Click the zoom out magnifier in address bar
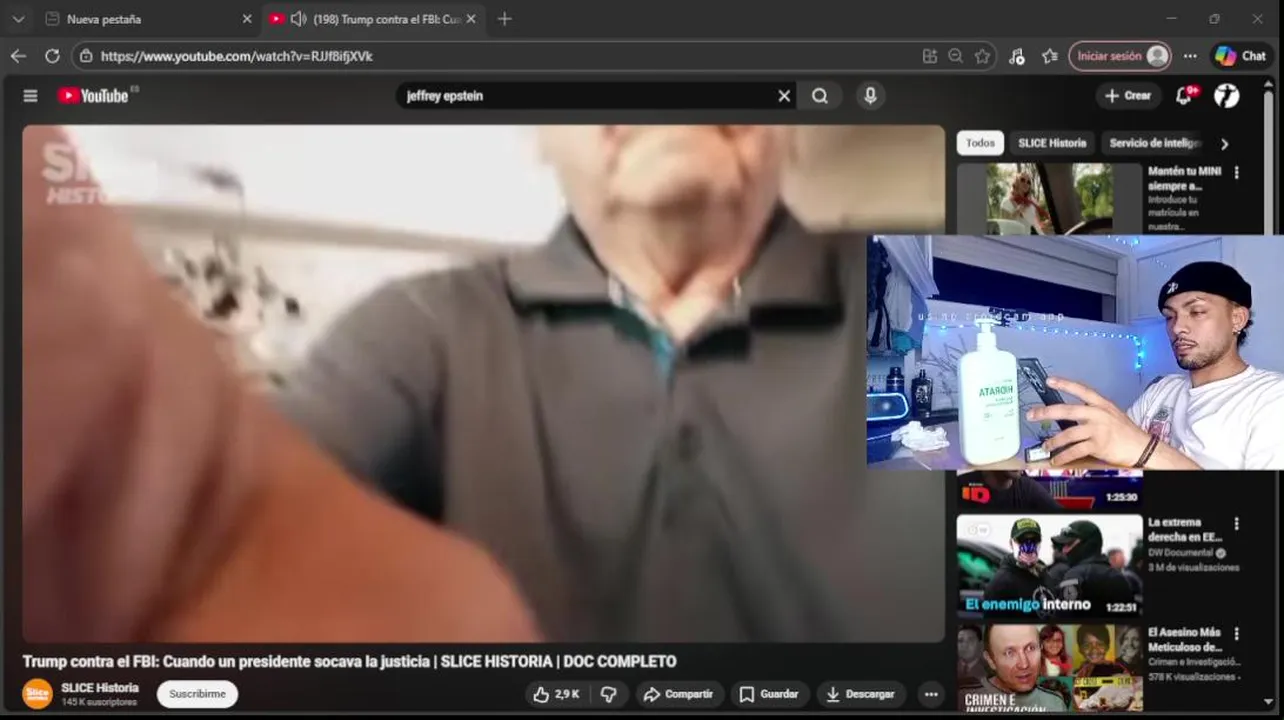Viewport: 1284px width, 720px height. tap(956, 57)
